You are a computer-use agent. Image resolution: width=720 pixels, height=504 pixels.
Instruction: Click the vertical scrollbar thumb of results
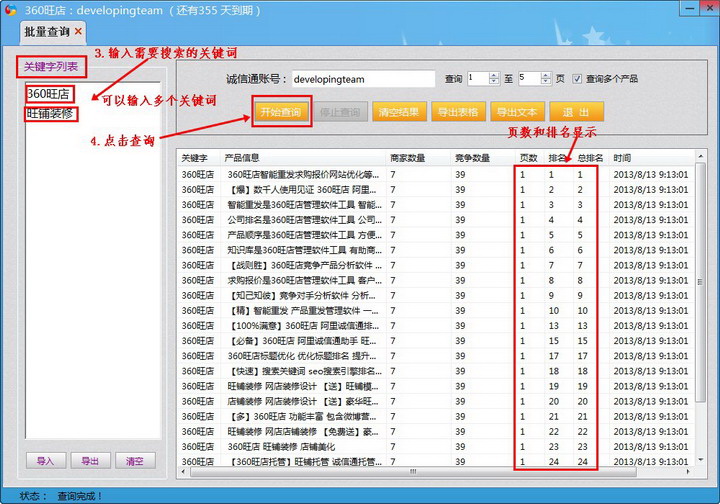pos(700,282)
